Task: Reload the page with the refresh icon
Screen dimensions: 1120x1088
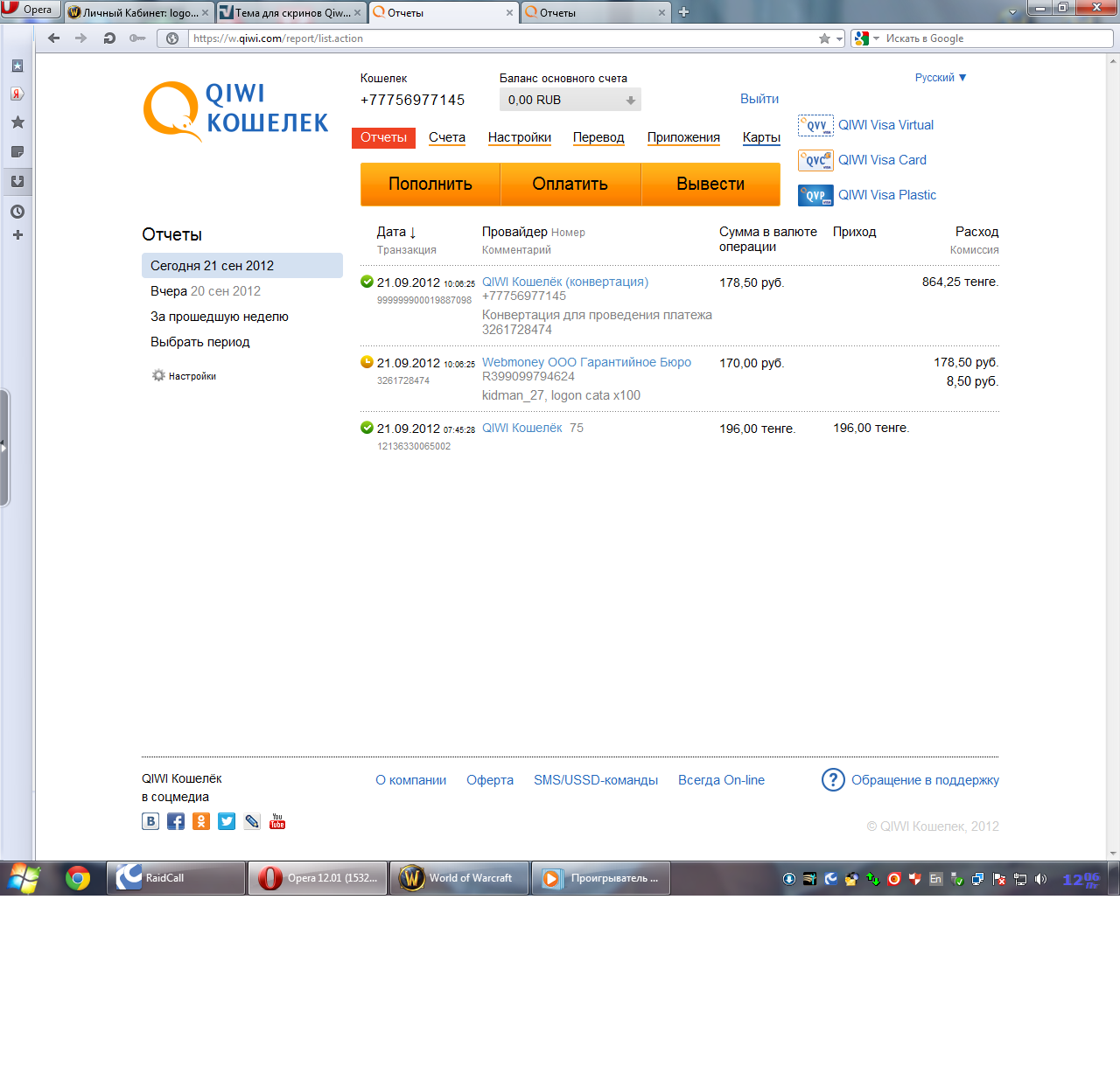Action: (x=109, y=38)
